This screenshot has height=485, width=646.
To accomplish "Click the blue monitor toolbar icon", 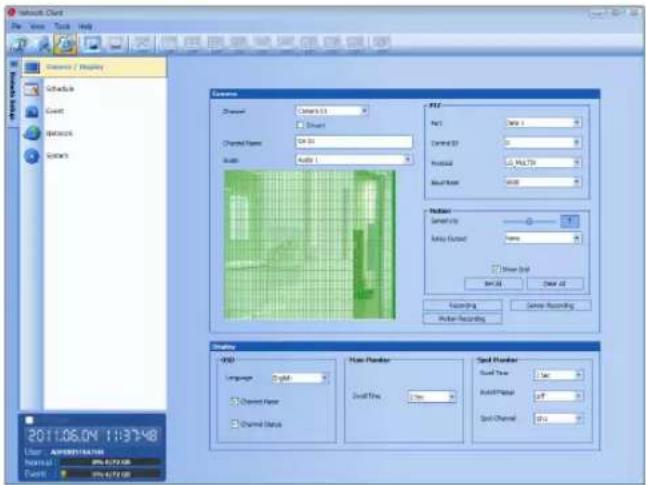I will [91, 44].
